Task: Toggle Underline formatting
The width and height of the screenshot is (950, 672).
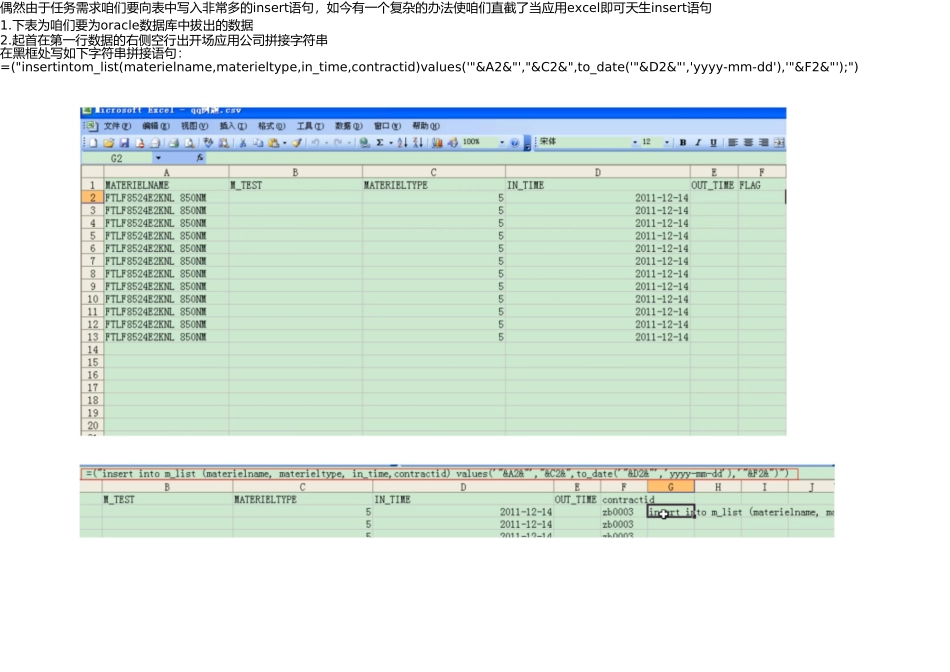Action: (714, 142)
